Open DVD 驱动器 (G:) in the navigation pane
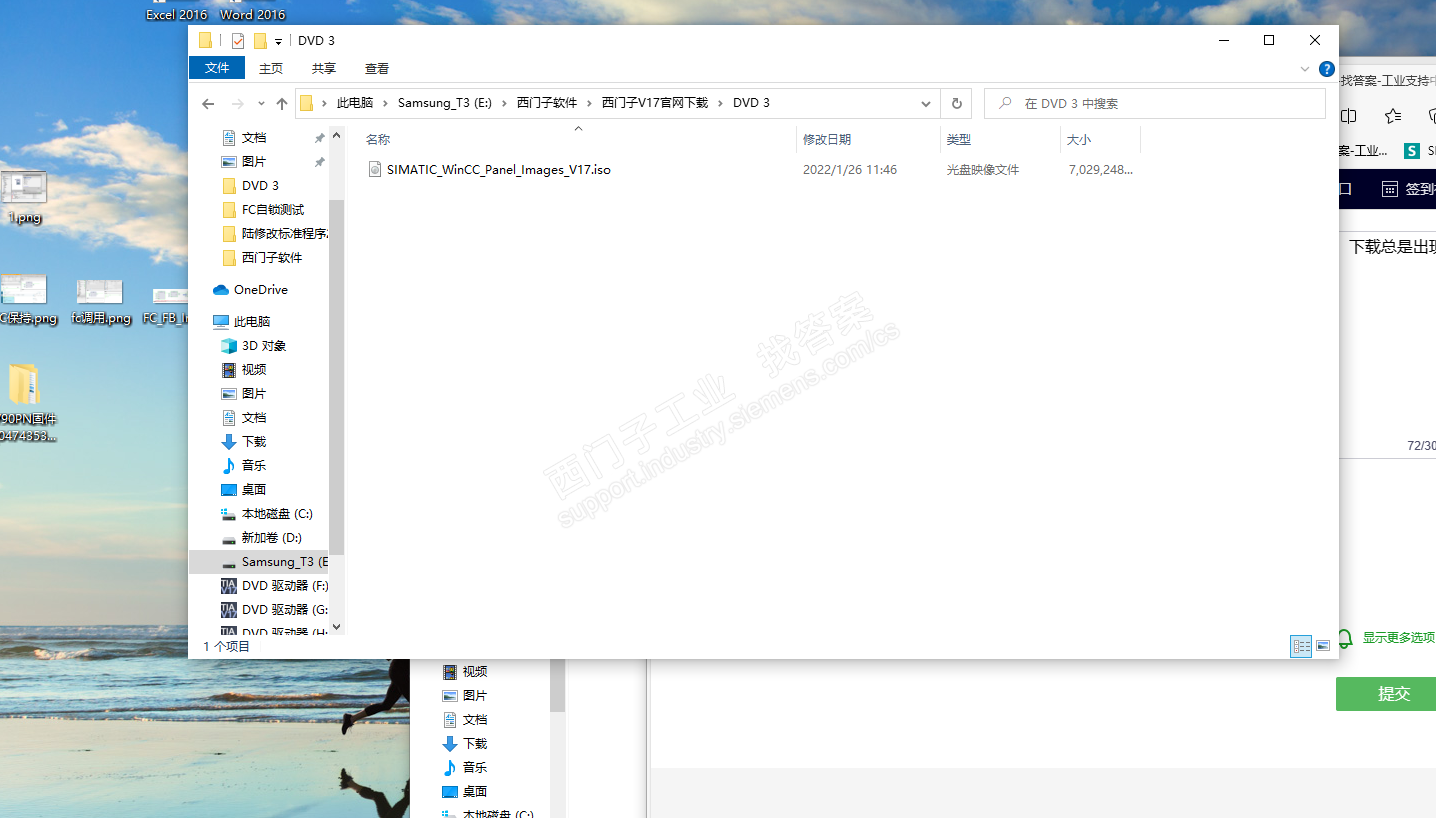 point(285,610)
